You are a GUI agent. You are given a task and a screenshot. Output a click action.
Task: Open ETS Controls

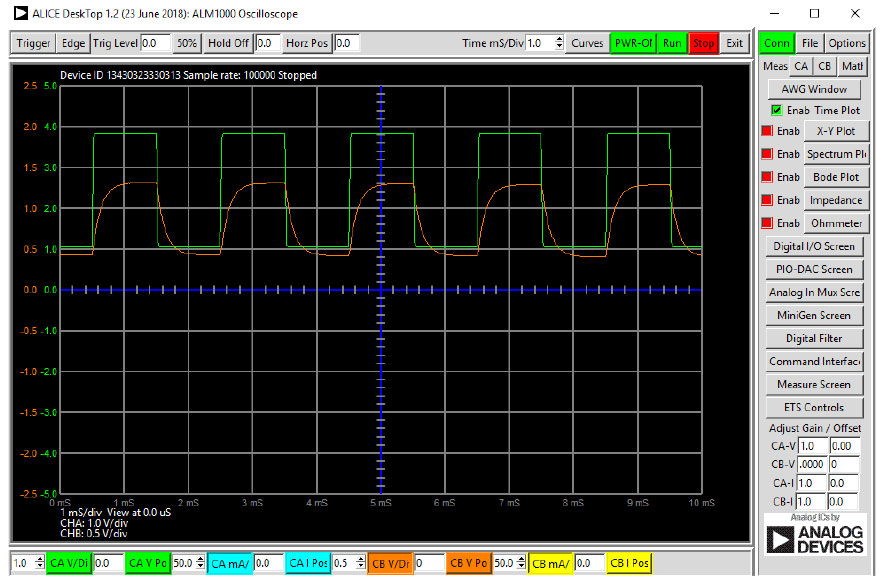tap(814, 407)
